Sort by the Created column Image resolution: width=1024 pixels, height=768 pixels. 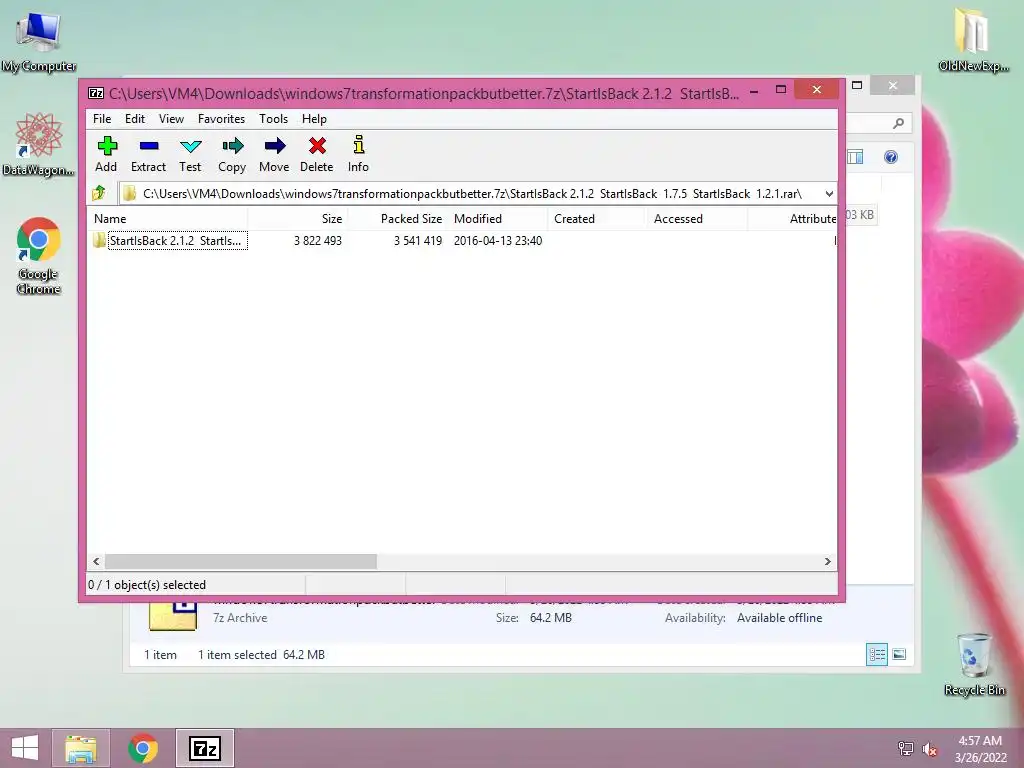(x=597, y=219)
